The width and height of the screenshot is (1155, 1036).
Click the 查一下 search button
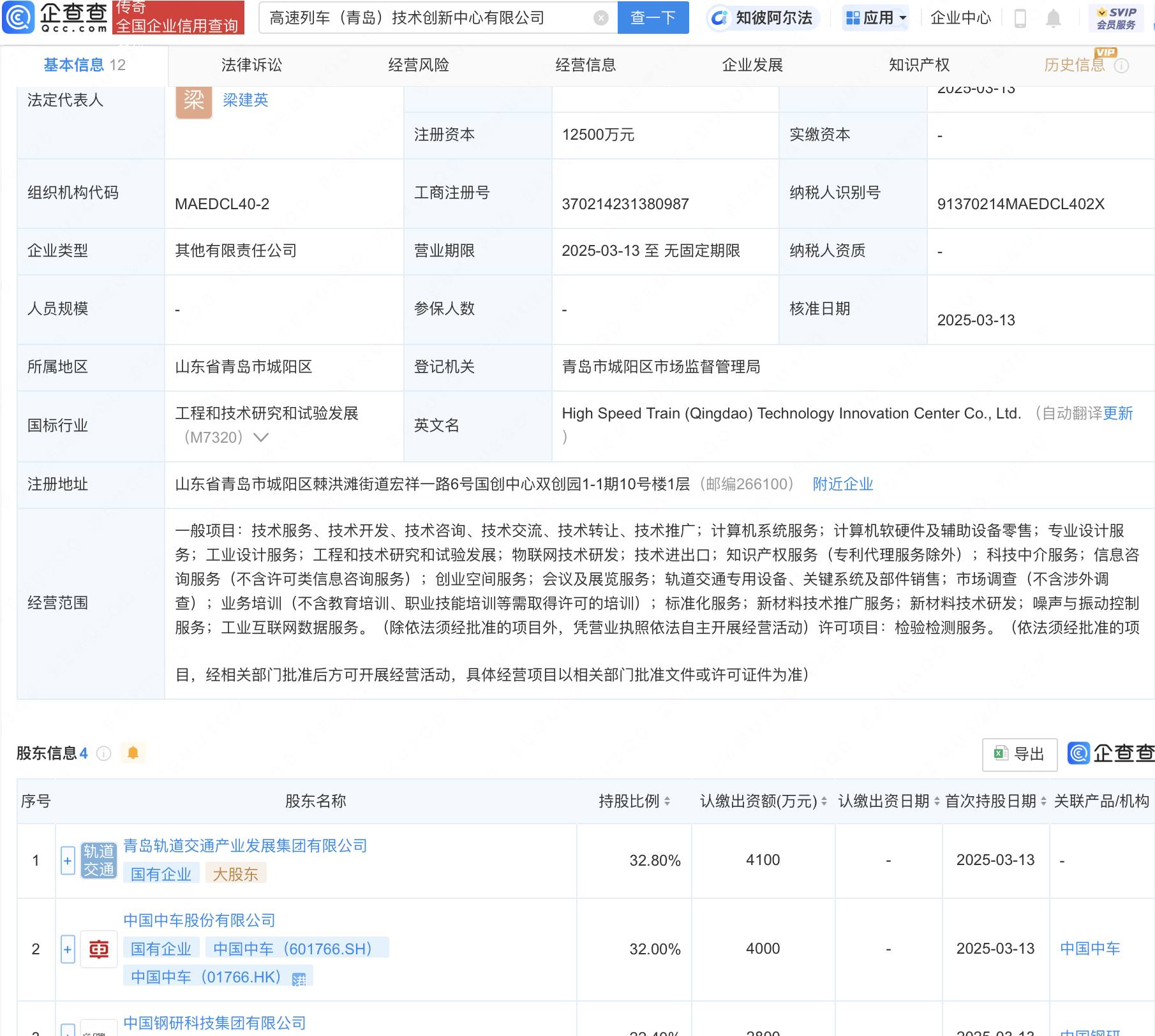653,18
